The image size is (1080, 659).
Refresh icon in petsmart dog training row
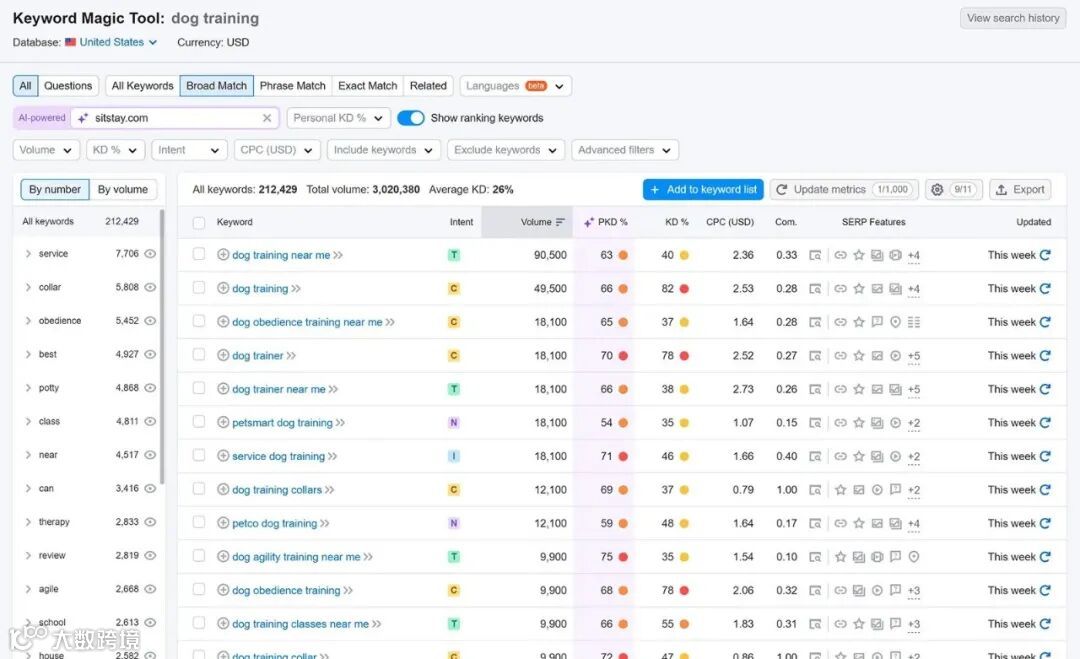1045,422
